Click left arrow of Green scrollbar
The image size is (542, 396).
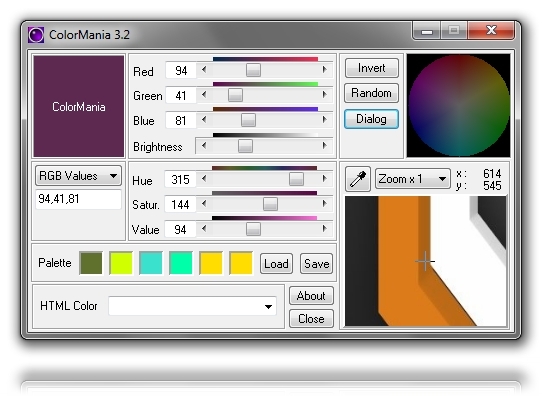tap(204, 95)
